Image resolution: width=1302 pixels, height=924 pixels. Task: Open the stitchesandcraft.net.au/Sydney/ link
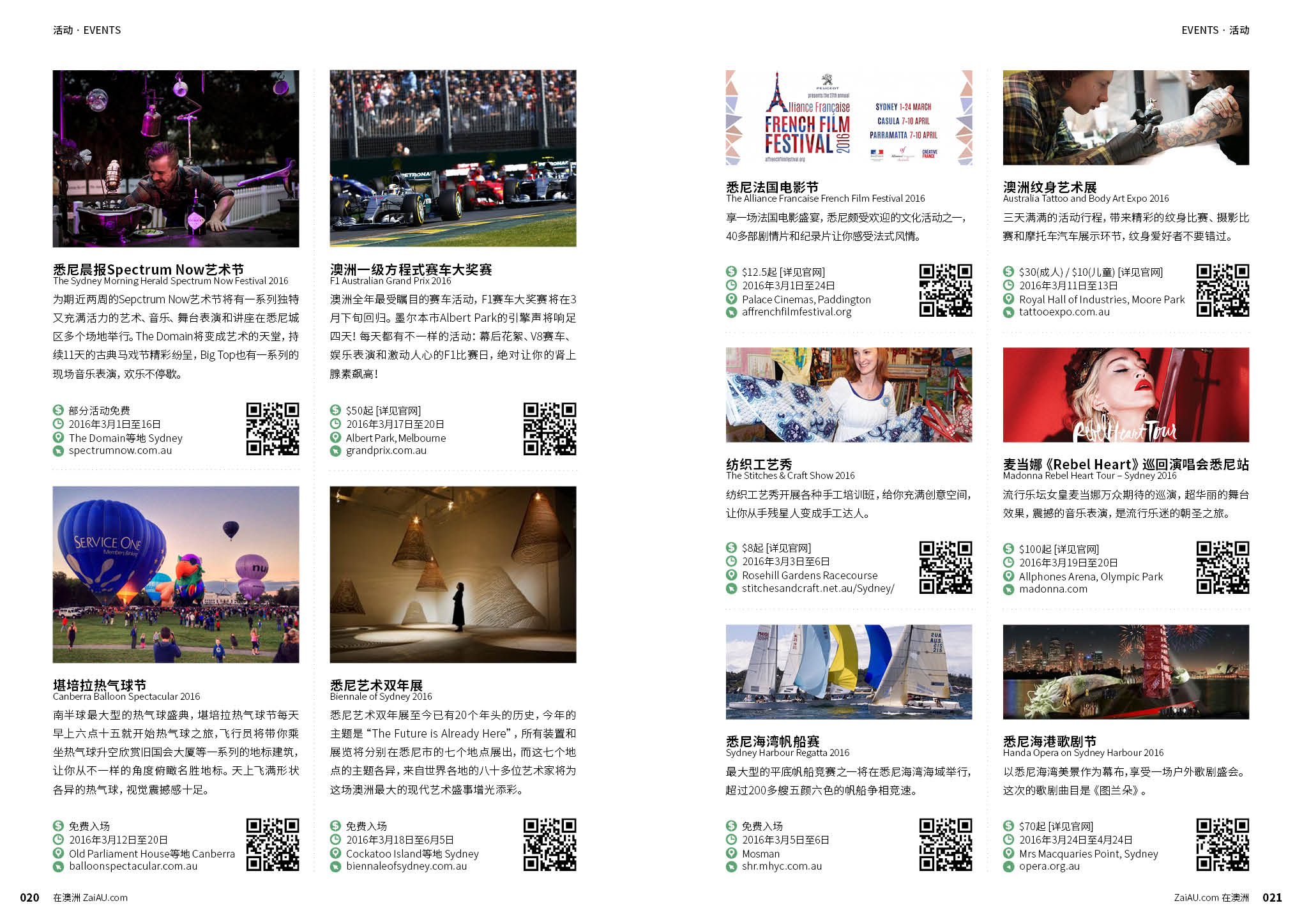(818, 588)
